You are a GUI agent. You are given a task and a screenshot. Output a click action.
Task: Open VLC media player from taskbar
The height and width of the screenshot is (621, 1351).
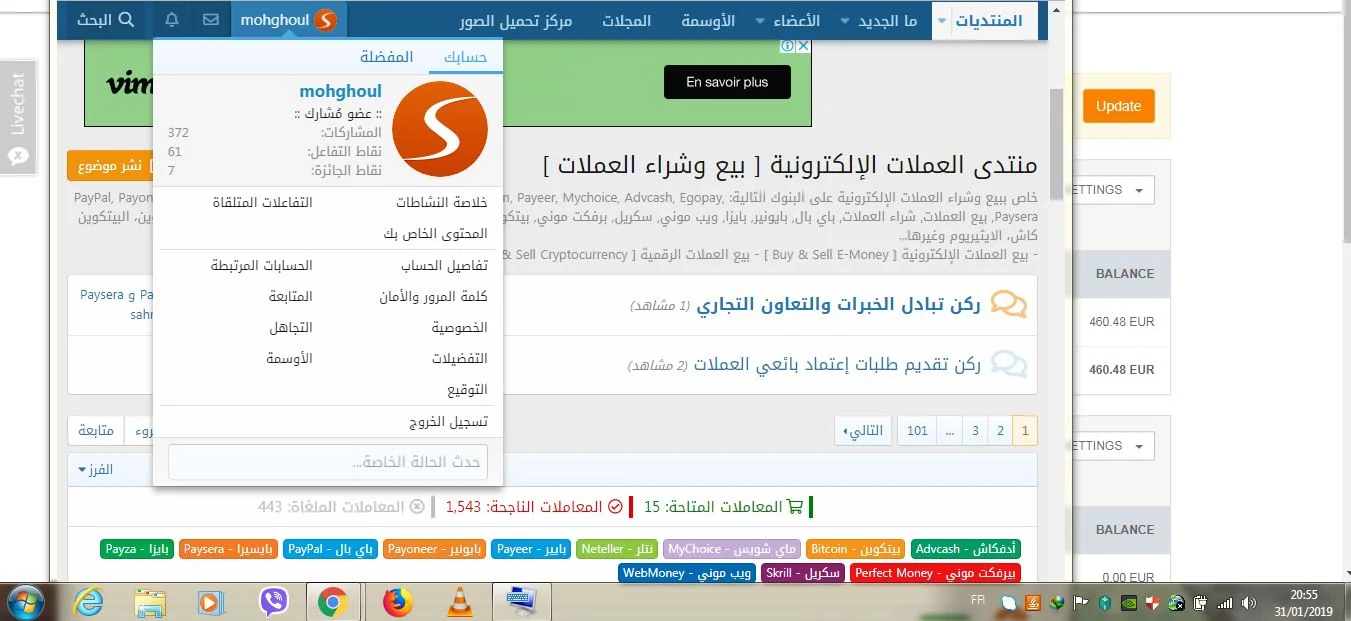point(459,601)
